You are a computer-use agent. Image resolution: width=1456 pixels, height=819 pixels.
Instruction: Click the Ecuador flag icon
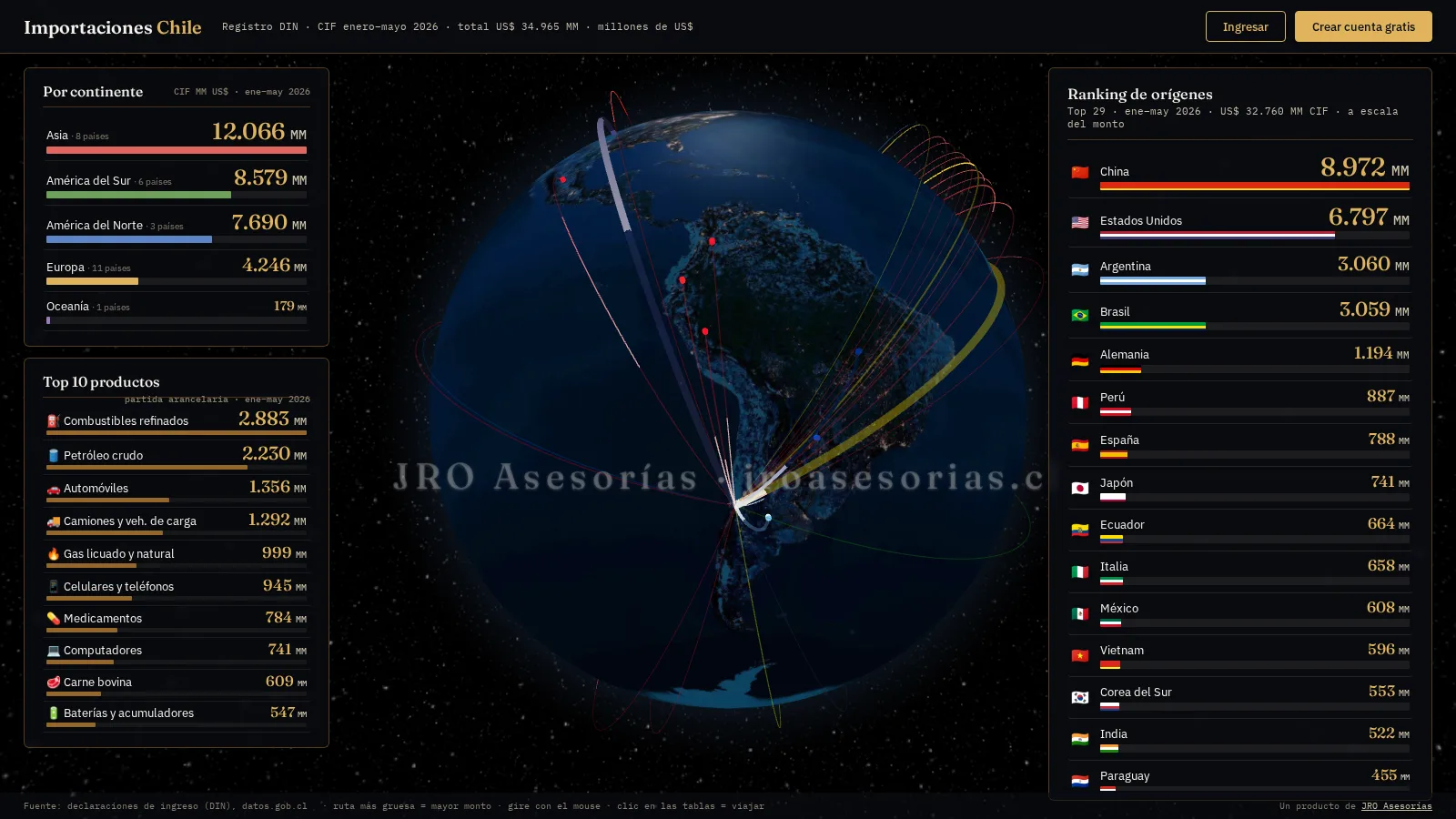1080,530
